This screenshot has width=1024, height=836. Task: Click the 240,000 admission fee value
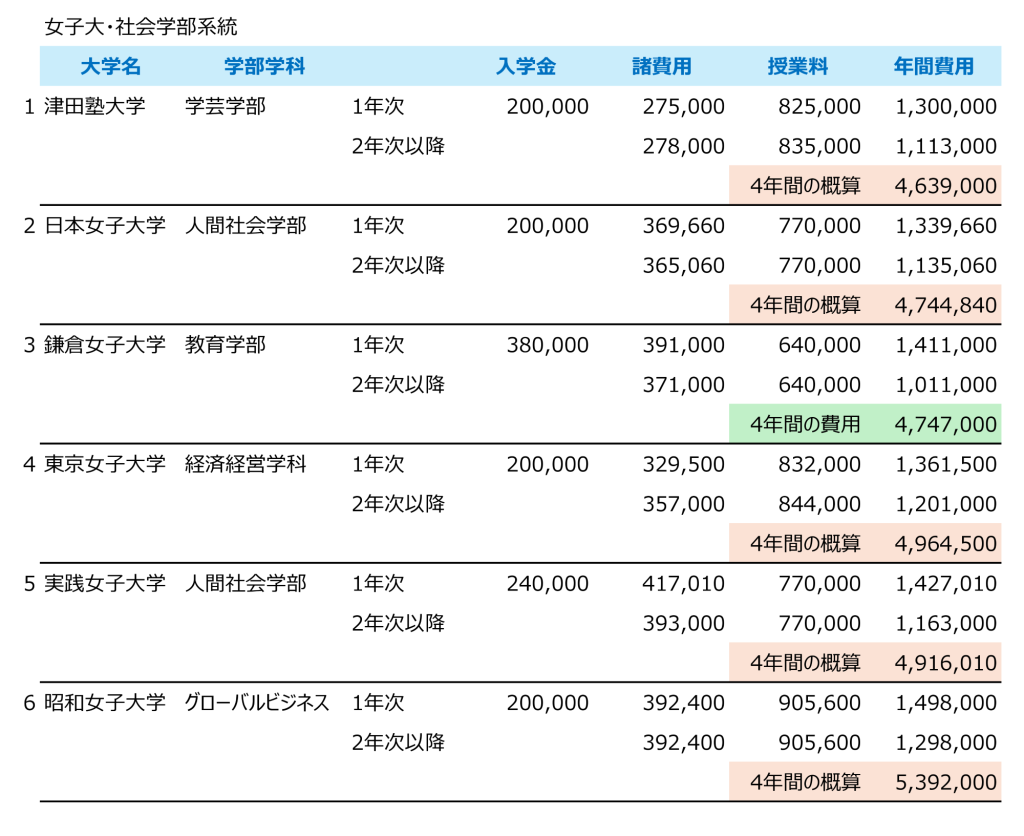click(547, 583)
